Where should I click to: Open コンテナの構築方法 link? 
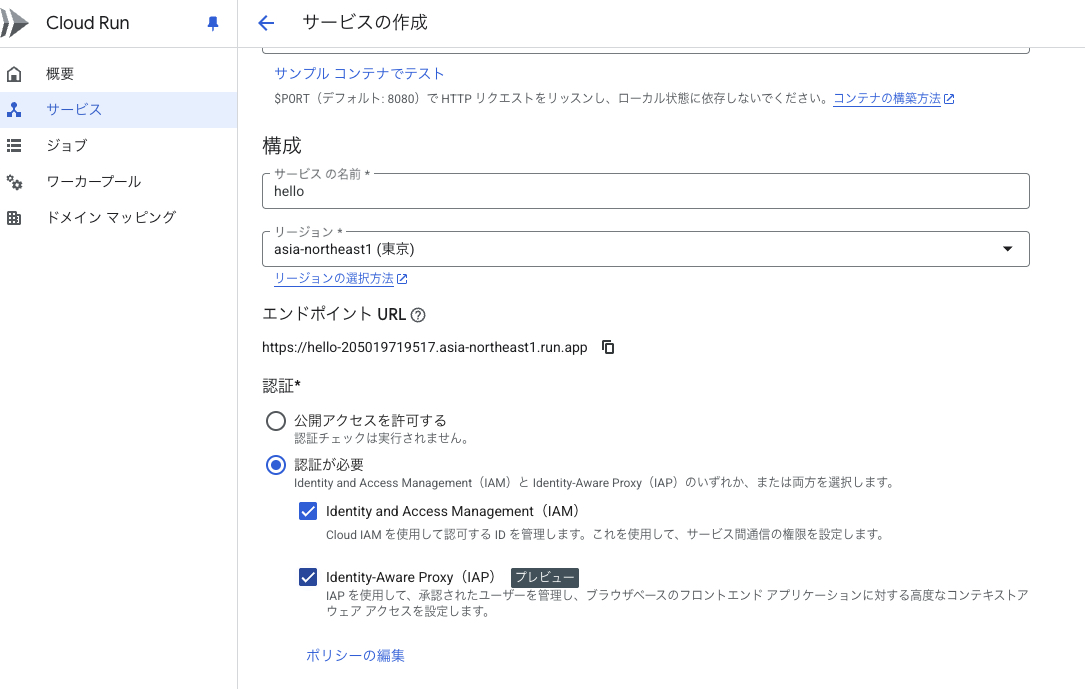pyautogui.click(x=887, y=98)
